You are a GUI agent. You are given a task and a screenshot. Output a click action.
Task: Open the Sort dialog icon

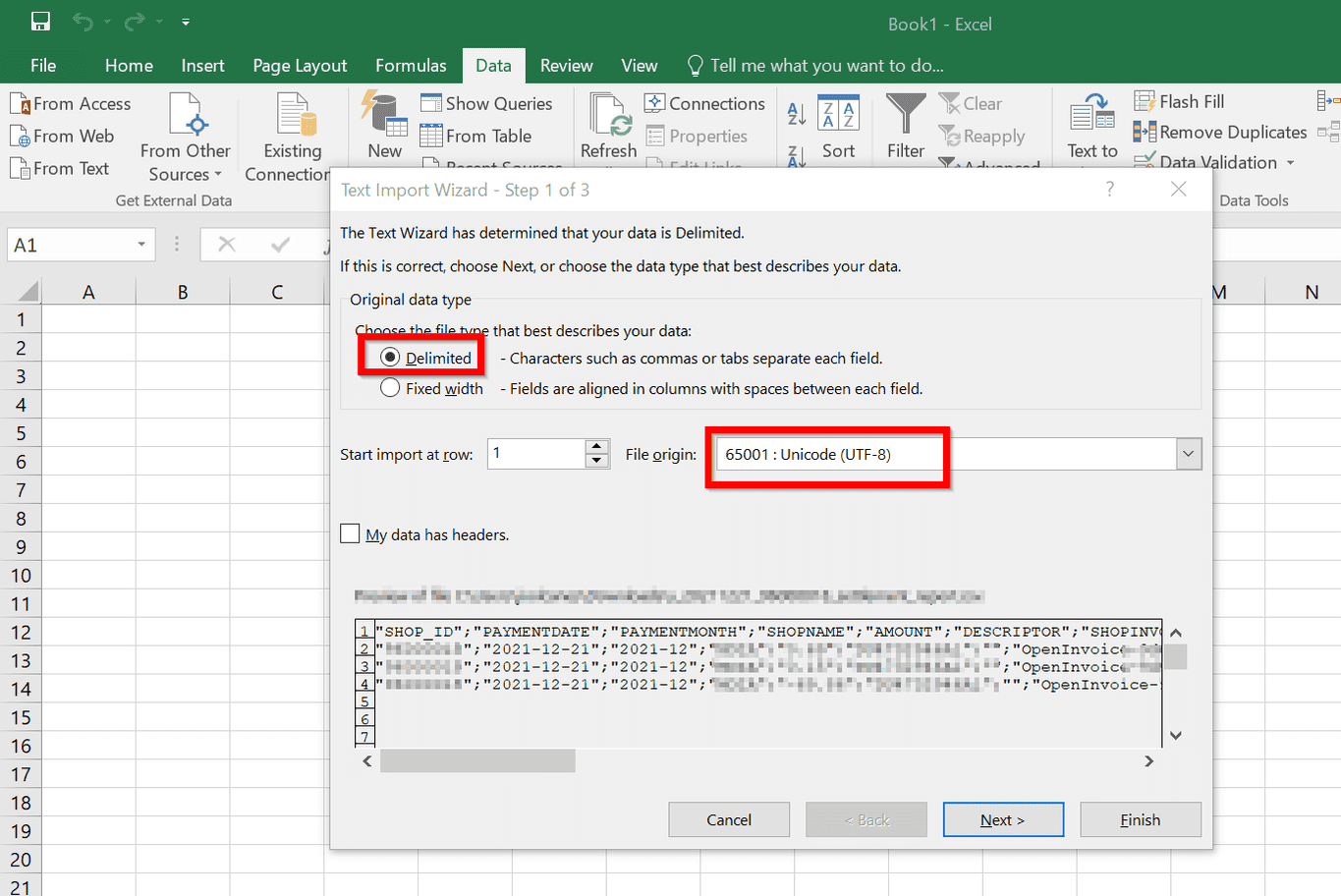(838, 126)
